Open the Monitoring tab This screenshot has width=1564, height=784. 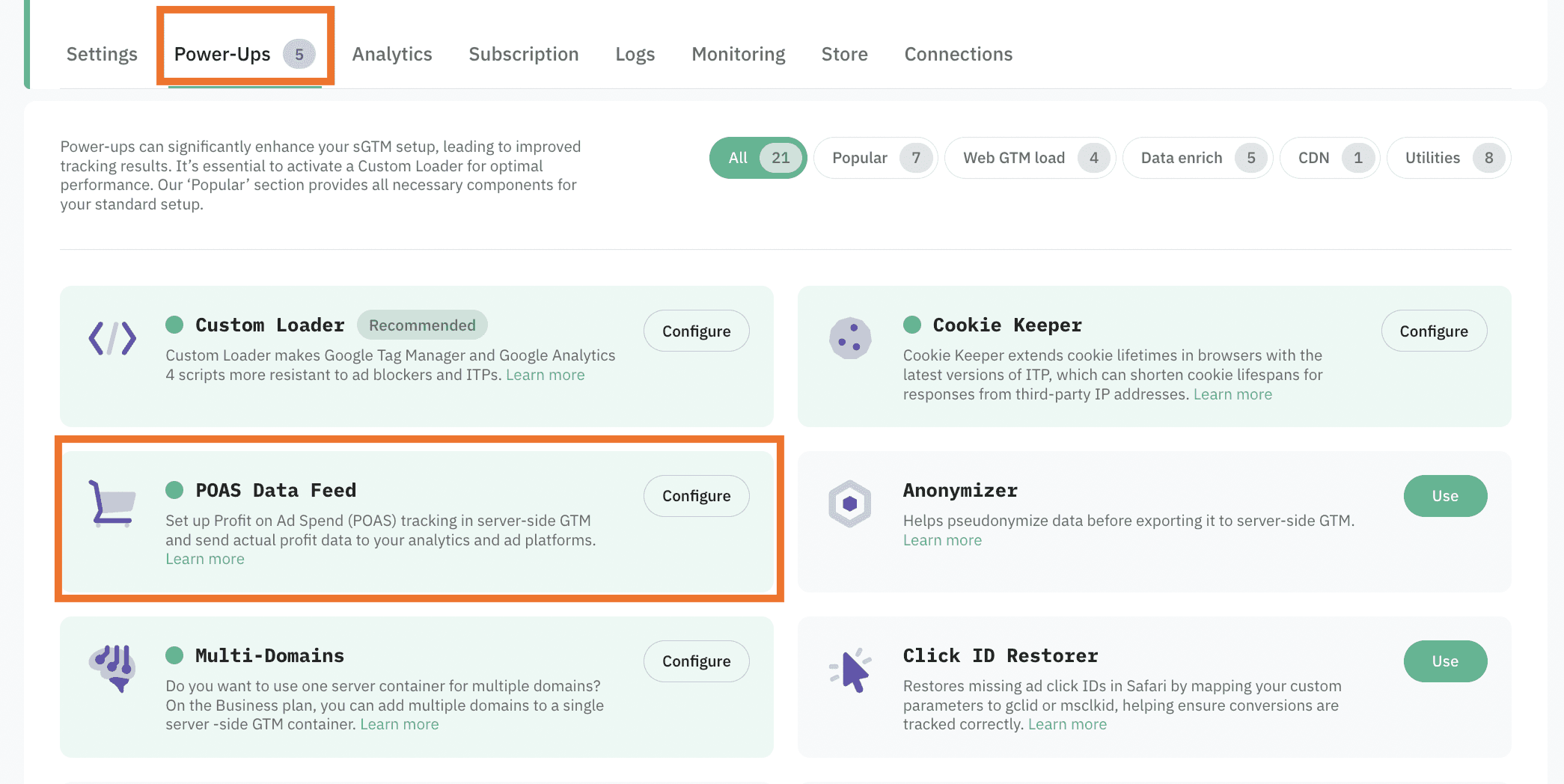coord(738,55)
